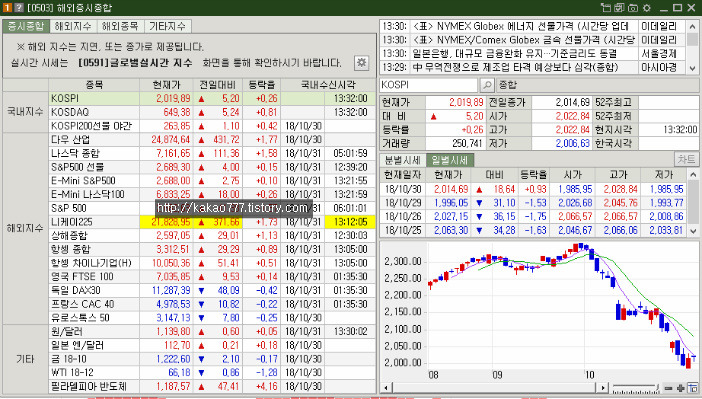Switch to the 해외지수 tab
The height and width of the screenshot is (399, 702).
tap(73, 26)
